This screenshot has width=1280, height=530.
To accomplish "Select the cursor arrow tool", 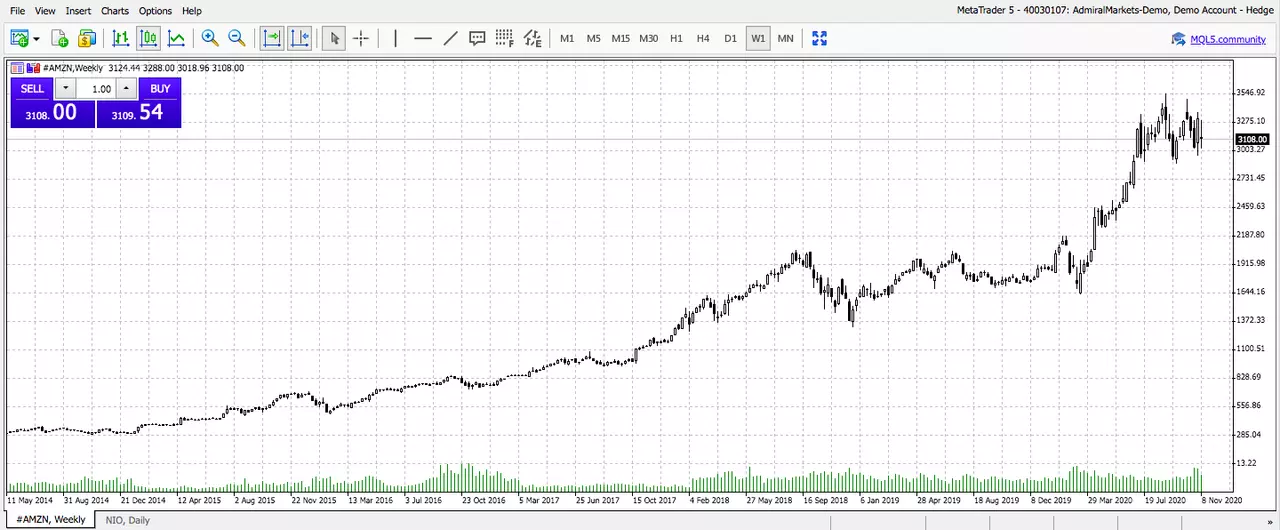I will 335,38.
